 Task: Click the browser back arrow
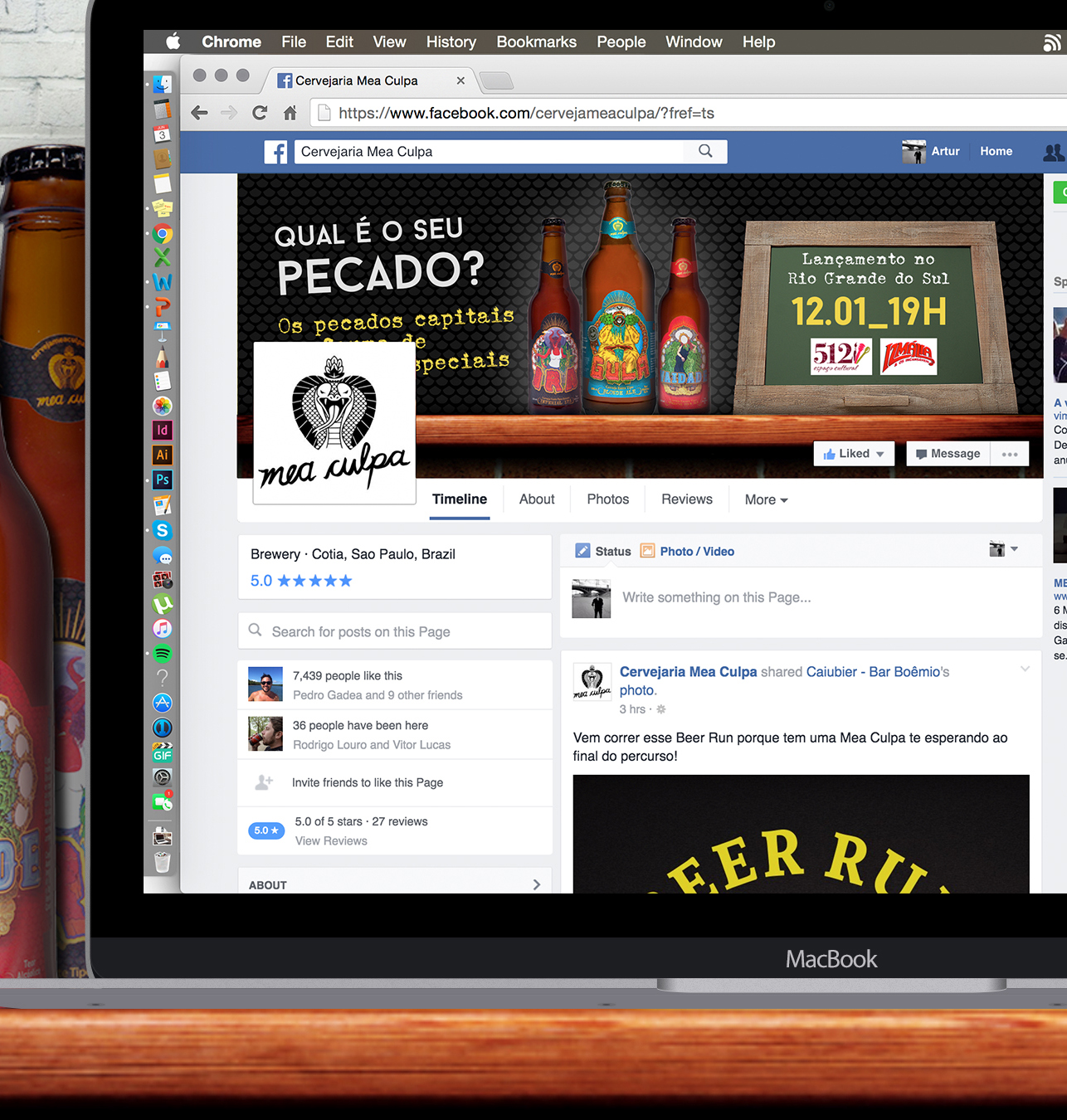tap(199, 113)
